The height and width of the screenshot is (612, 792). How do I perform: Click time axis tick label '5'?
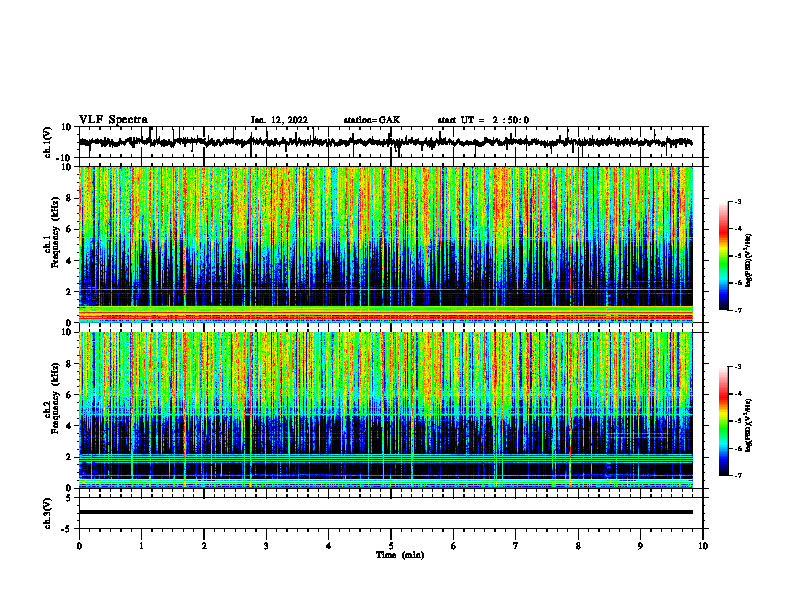coord(391,546)
